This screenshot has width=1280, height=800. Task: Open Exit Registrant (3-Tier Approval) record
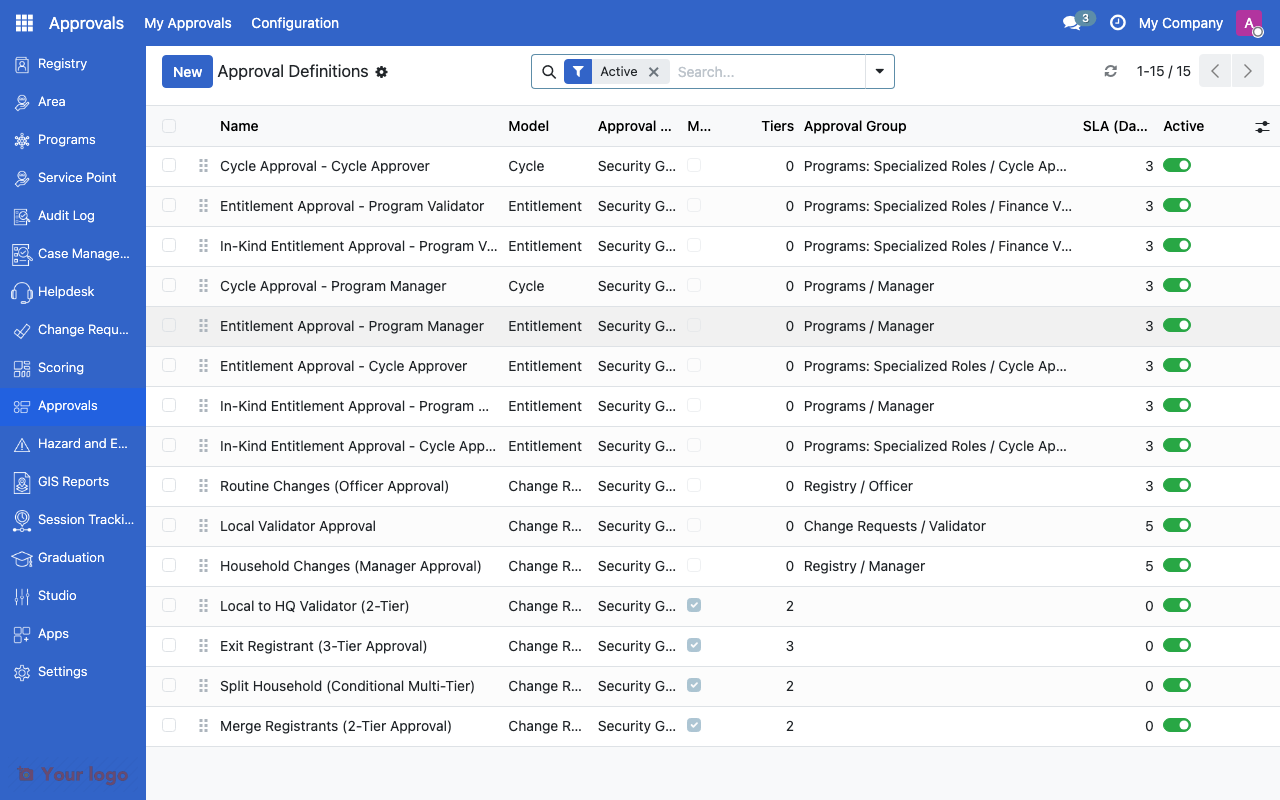coord(323,646)
